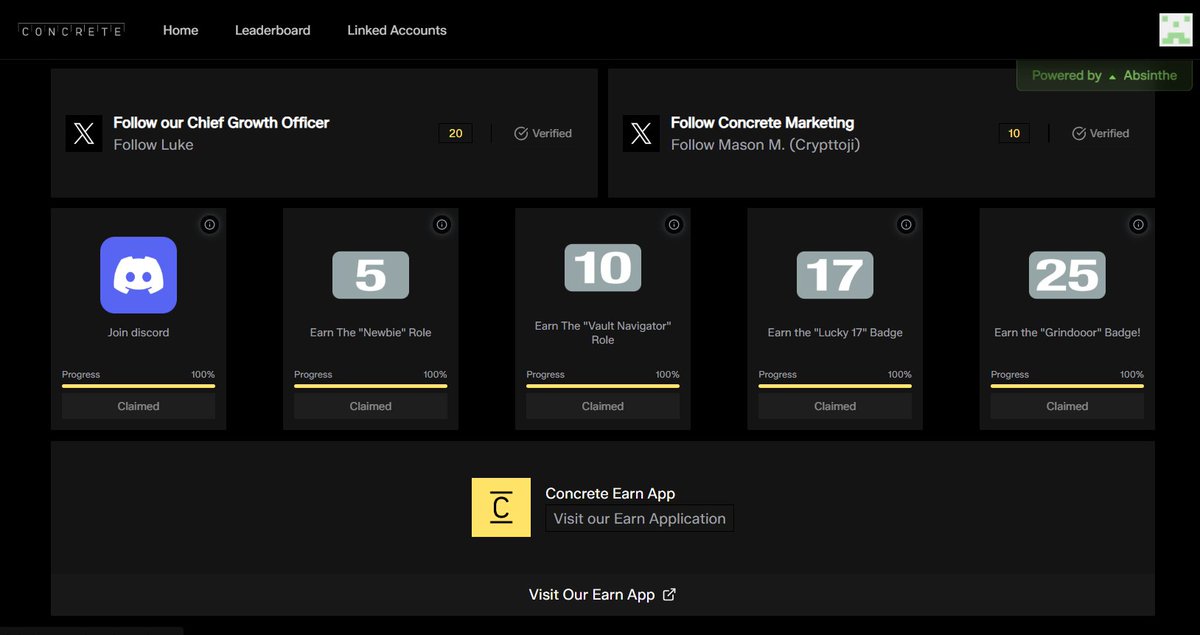Viewport: 1200px width, 635px height.
Task: Click 'Visit our Earn Application' subtitle
Action: 640,518
